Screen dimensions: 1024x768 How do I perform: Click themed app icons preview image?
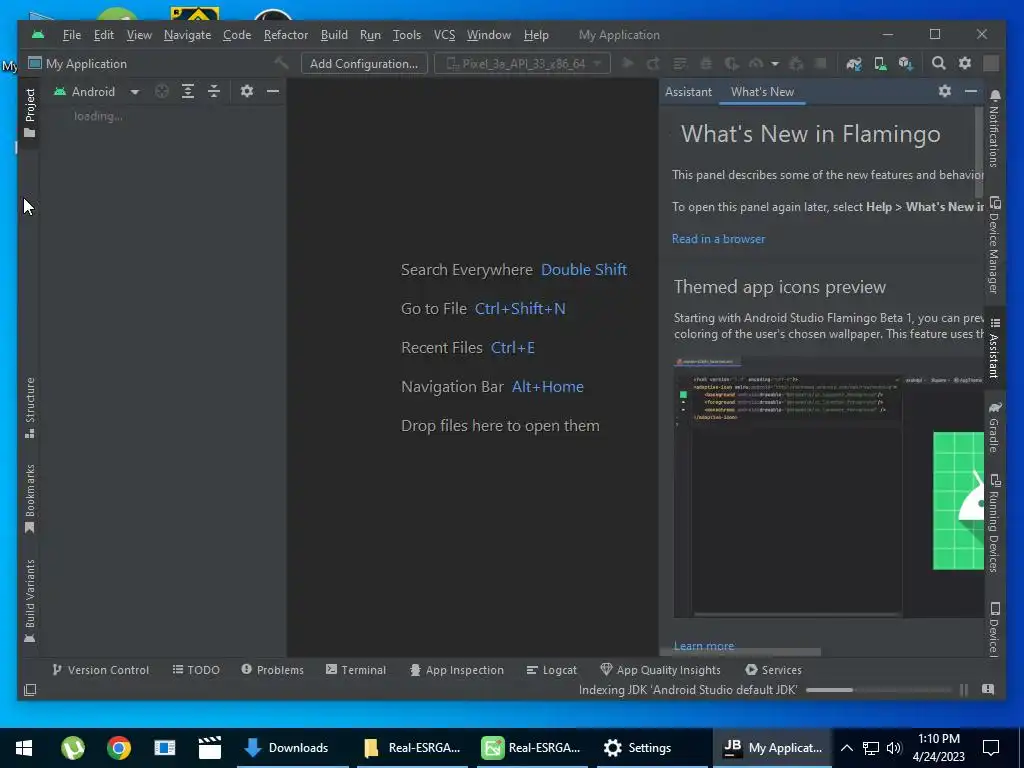click(x=829, y=487)
